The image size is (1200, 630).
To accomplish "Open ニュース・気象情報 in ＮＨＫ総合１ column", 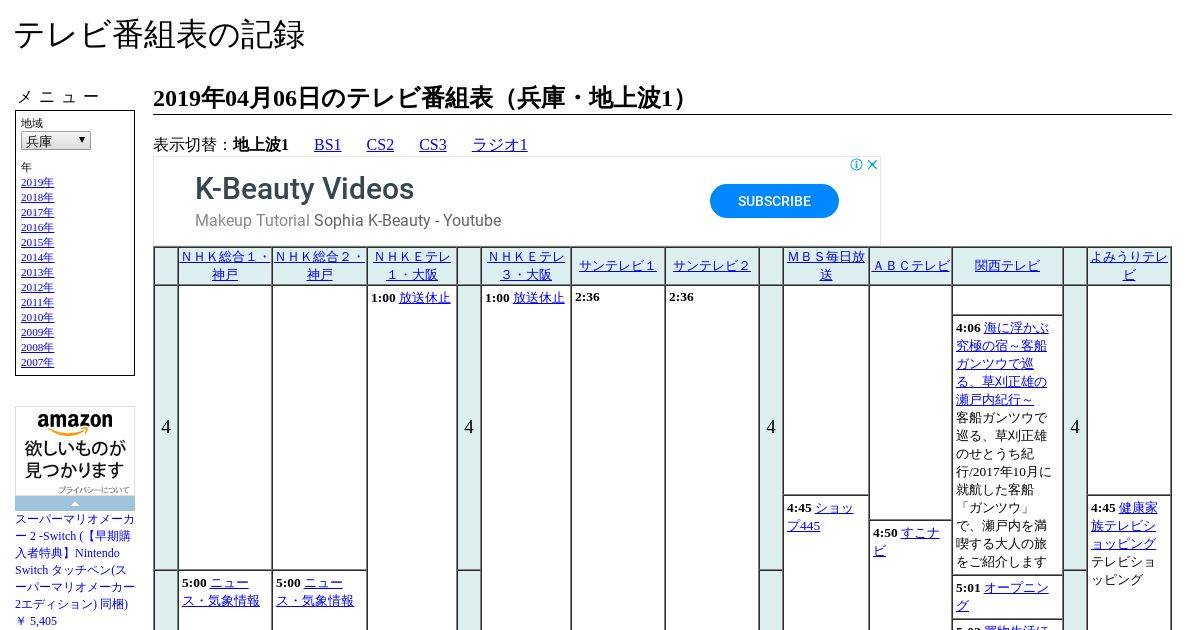I will pos(221,592).
